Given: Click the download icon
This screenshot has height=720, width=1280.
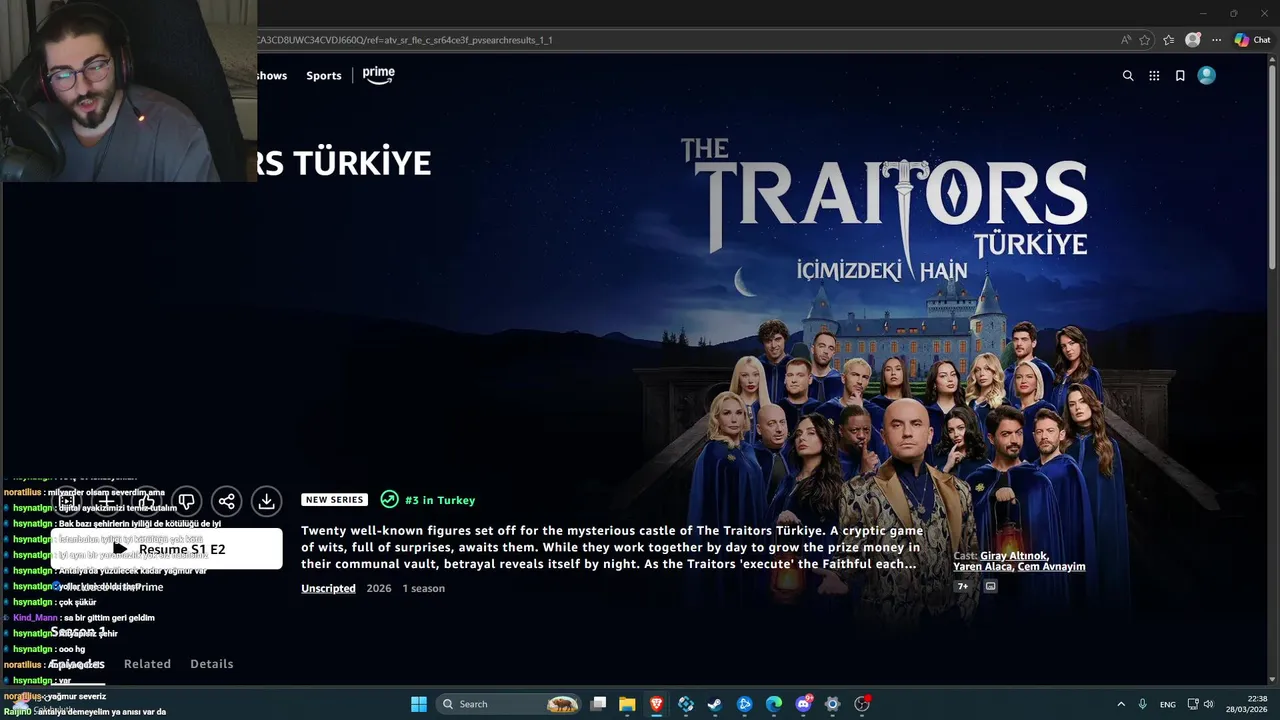Looking at the screenshot, I should click(266, 501).
